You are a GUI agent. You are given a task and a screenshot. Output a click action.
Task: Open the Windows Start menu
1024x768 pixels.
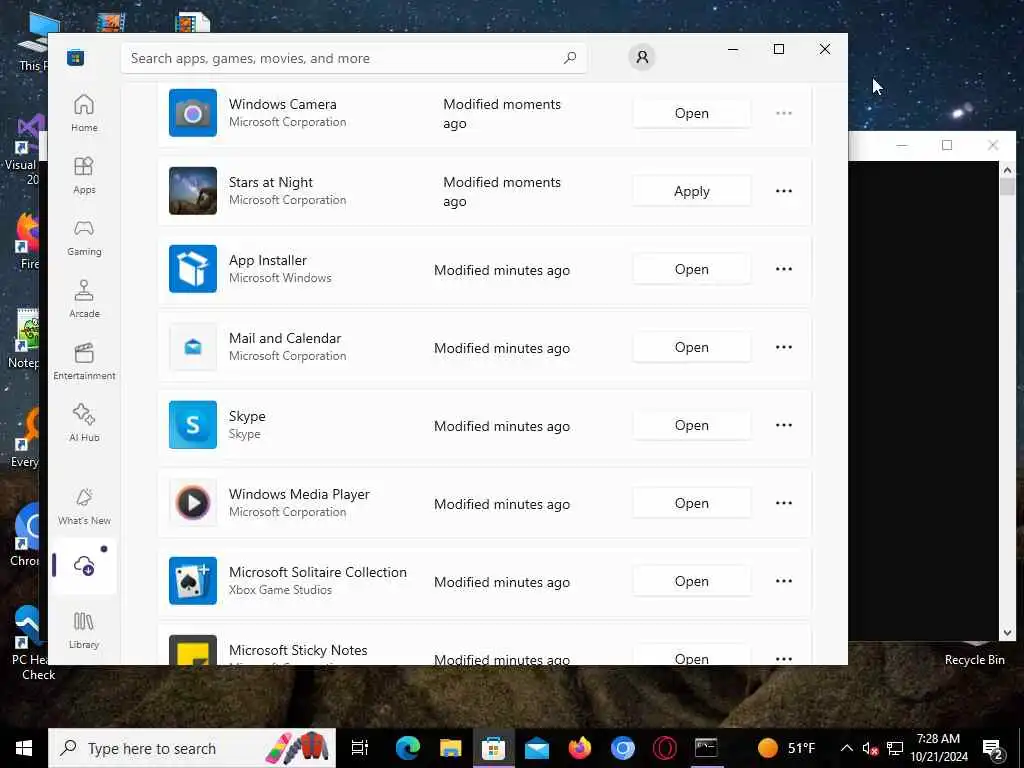point(24,748)
